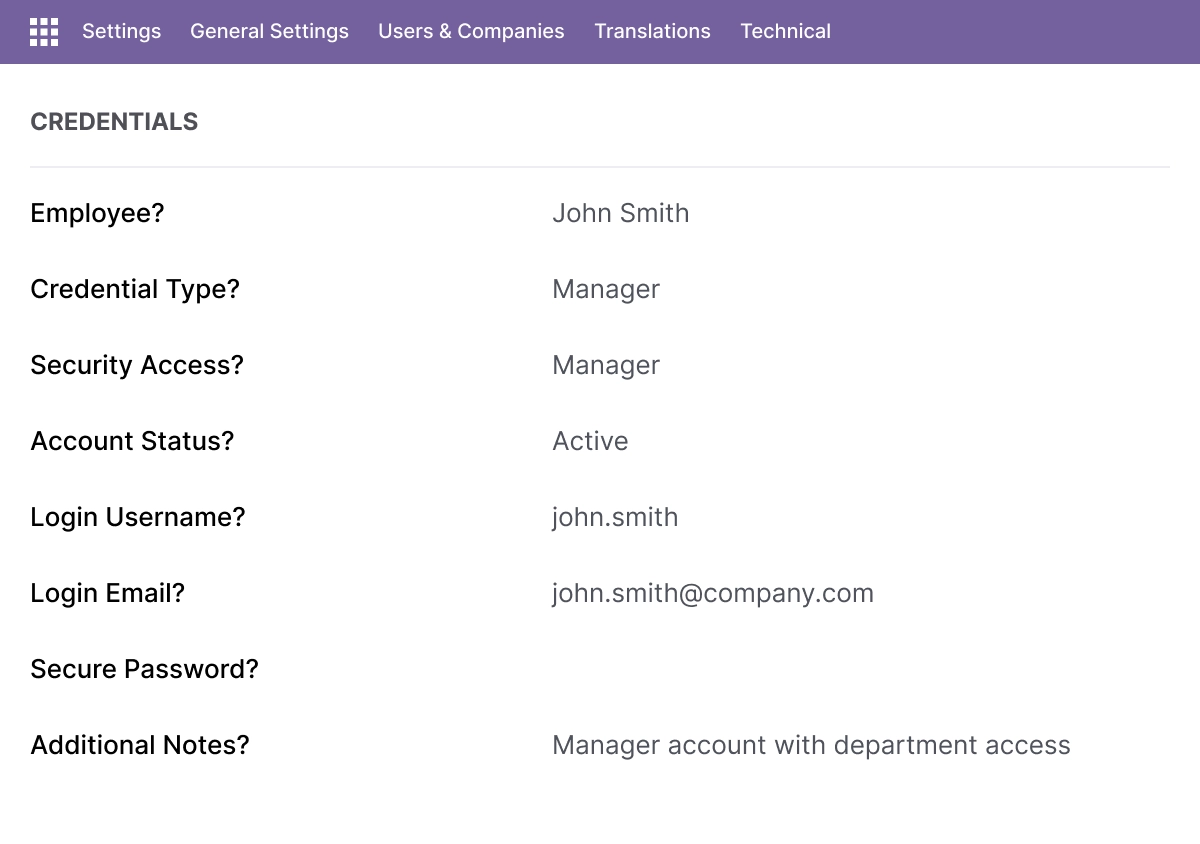Click the Account Status value Active
The image size is (1200, 844).
pos(590,441)
